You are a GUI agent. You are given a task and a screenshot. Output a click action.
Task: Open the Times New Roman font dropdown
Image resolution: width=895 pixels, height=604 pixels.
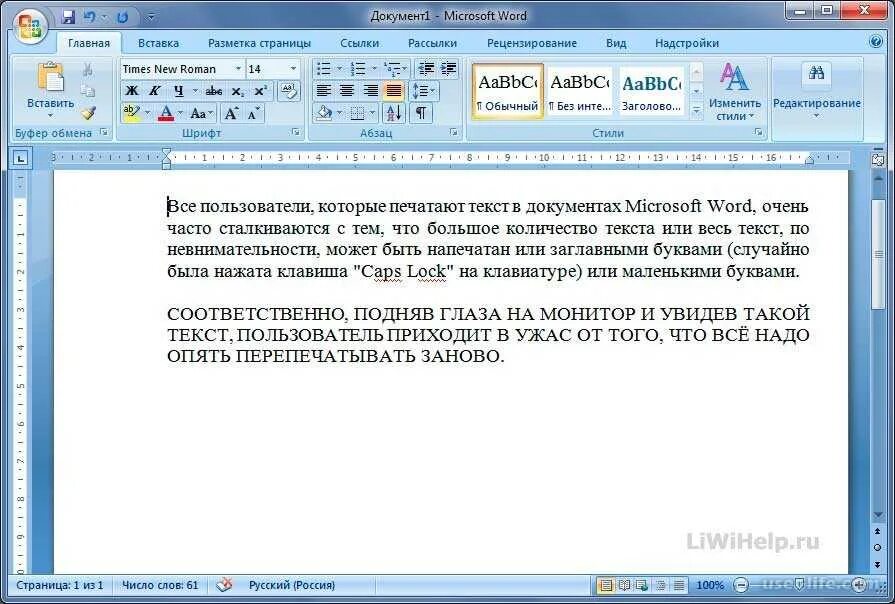[238, 69]
